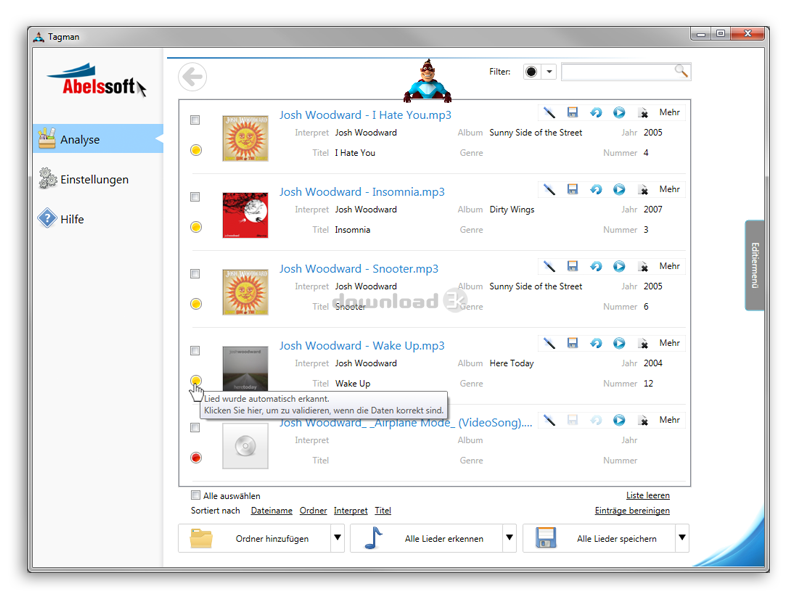Remove Snooter.mp3 from the list
The height and width of the screenshot is (600, 800).
[x=644, y=266]
